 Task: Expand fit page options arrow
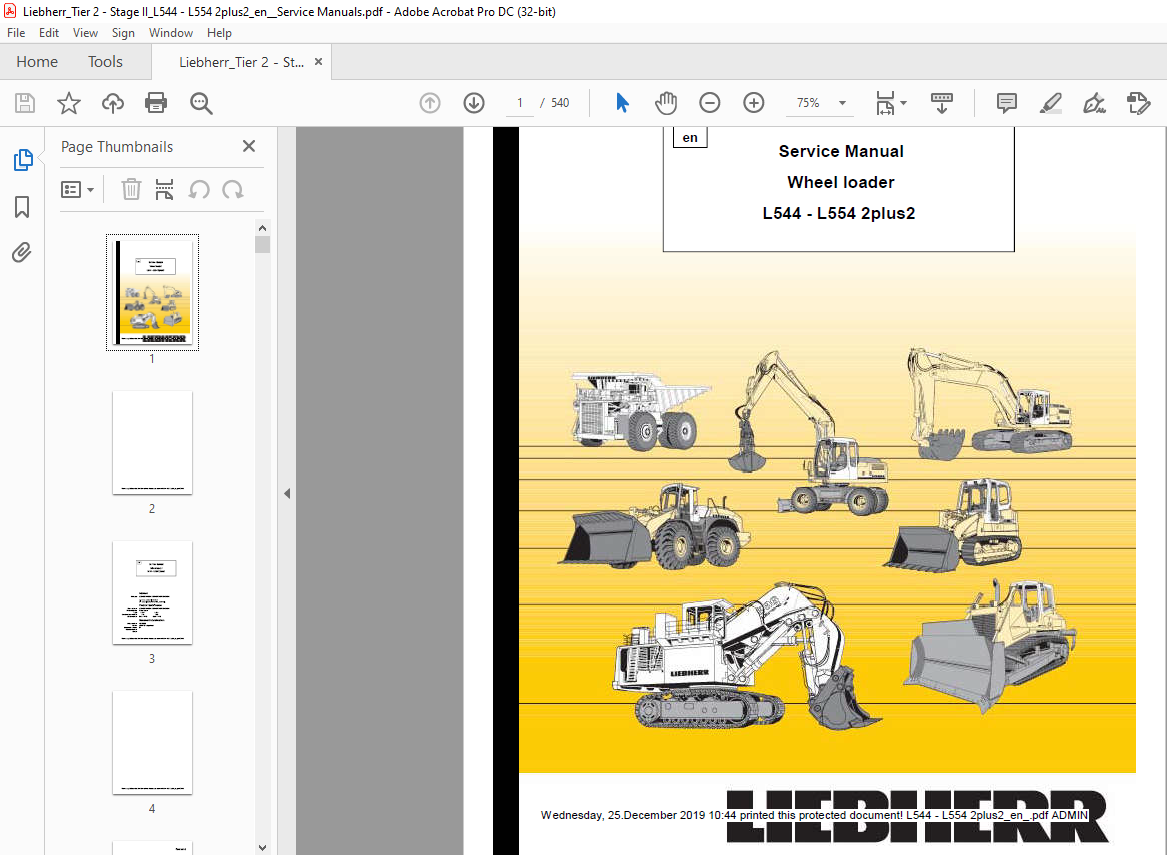pos(904,103)
